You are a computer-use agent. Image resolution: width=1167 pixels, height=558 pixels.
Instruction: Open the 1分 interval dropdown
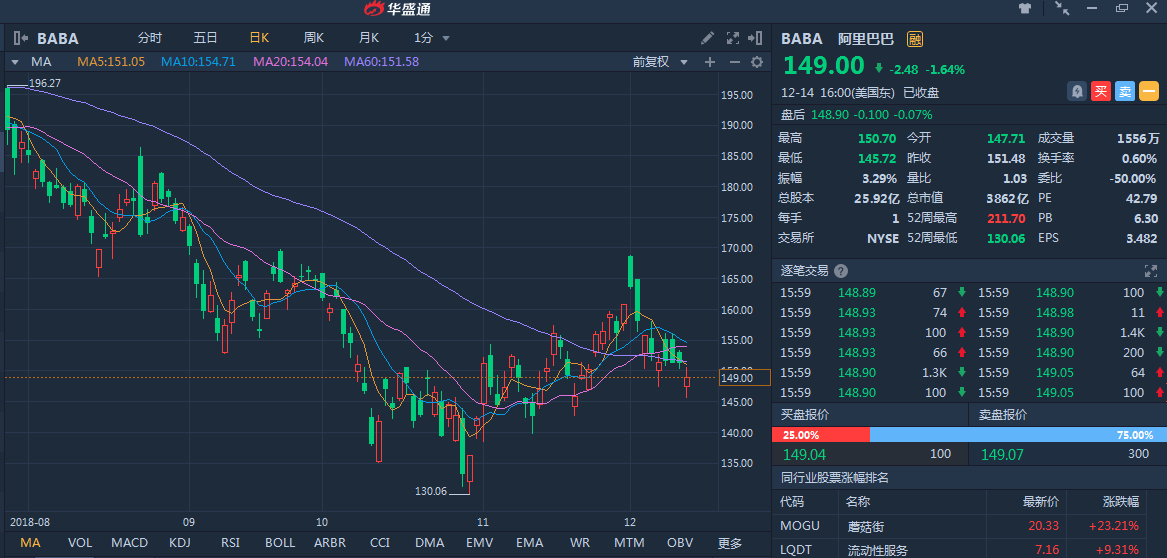(x=431, y=38)
